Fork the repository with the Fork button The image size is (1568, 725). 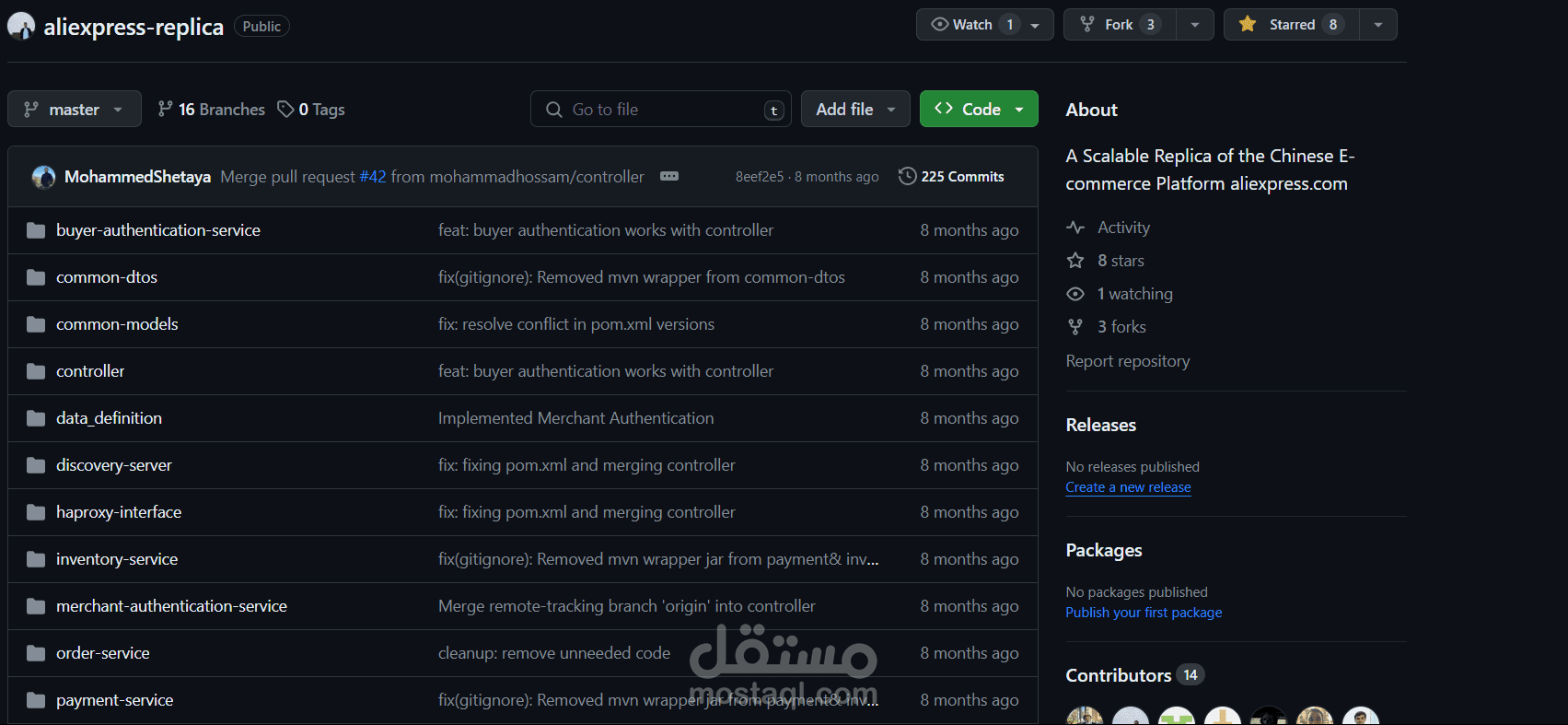click(1120, 25)
